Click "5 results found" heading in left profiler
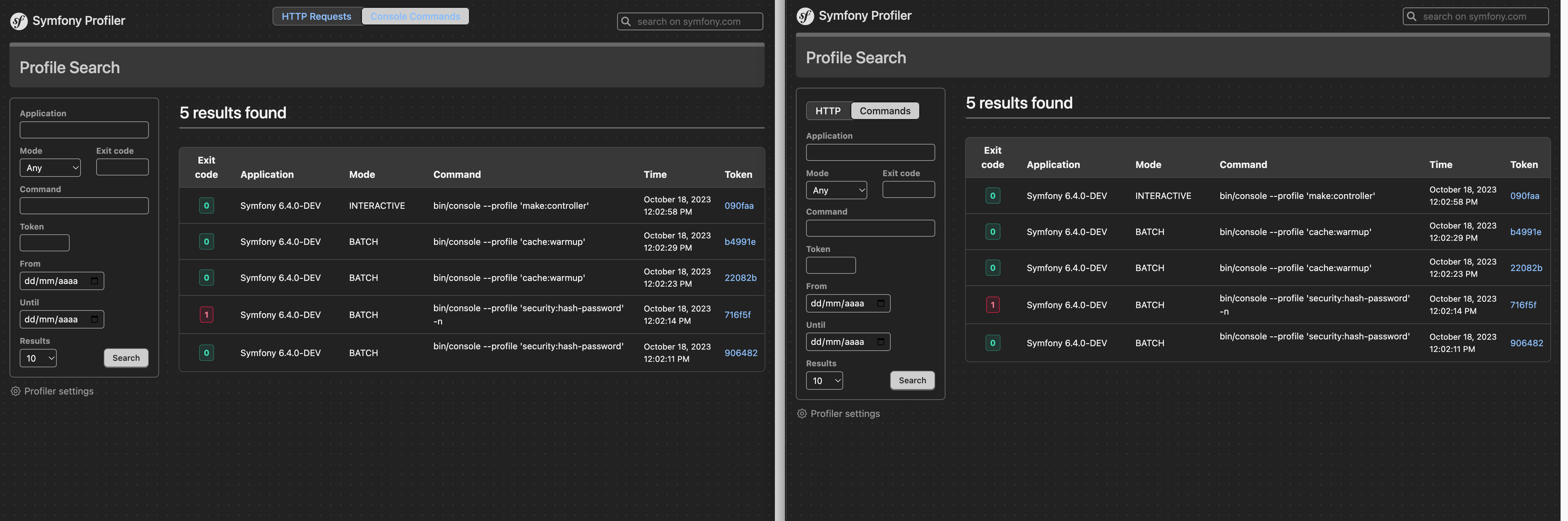1568x521 pixels. 232,113
